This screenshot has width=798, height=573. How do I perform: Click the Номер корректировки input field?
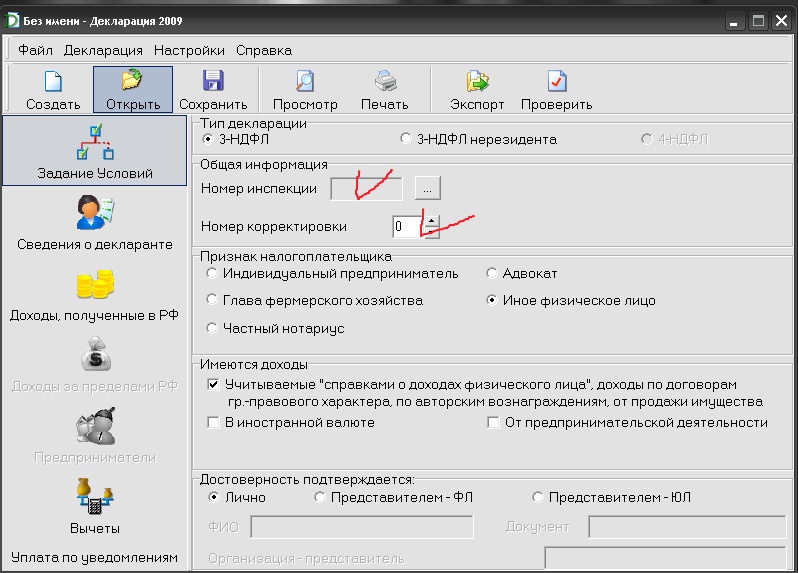[406, 227]
